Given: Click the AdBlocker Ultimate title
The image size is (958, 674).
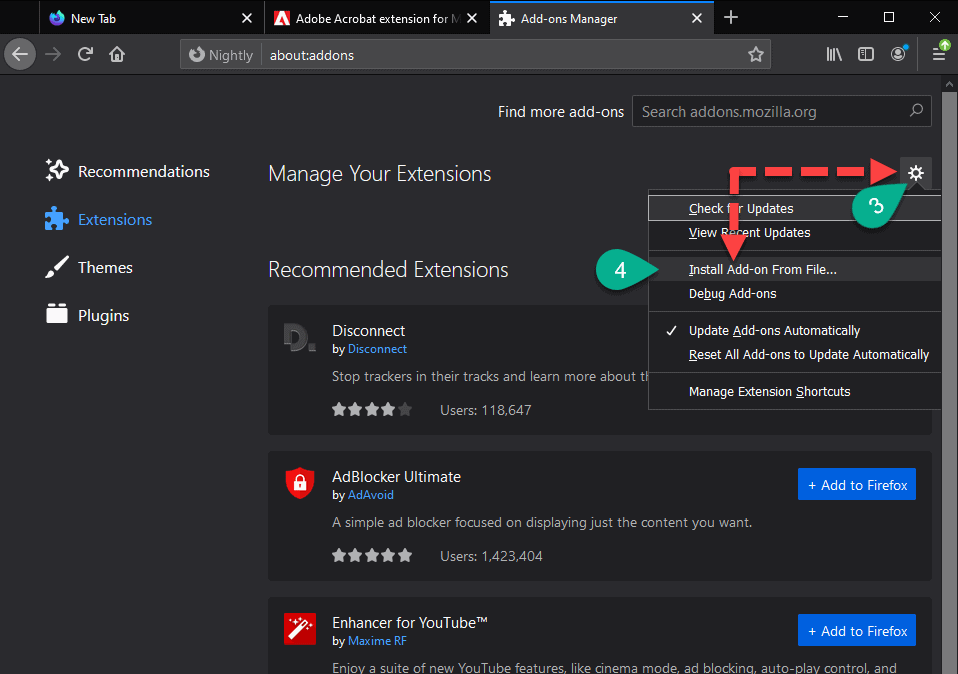Looking at the screenshot, I should [x=397, y=477].
